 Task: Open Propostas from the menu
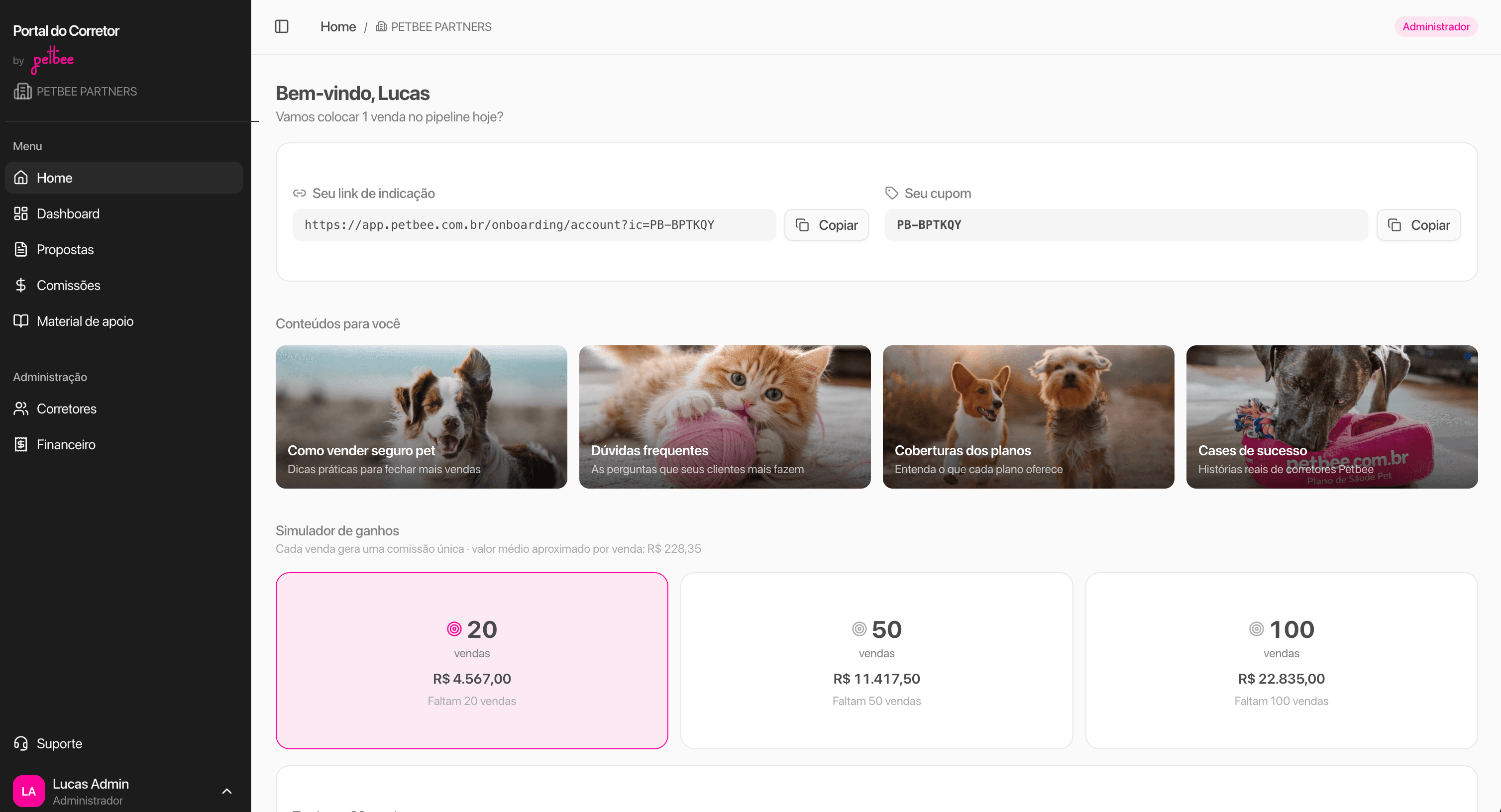[65, 249]
